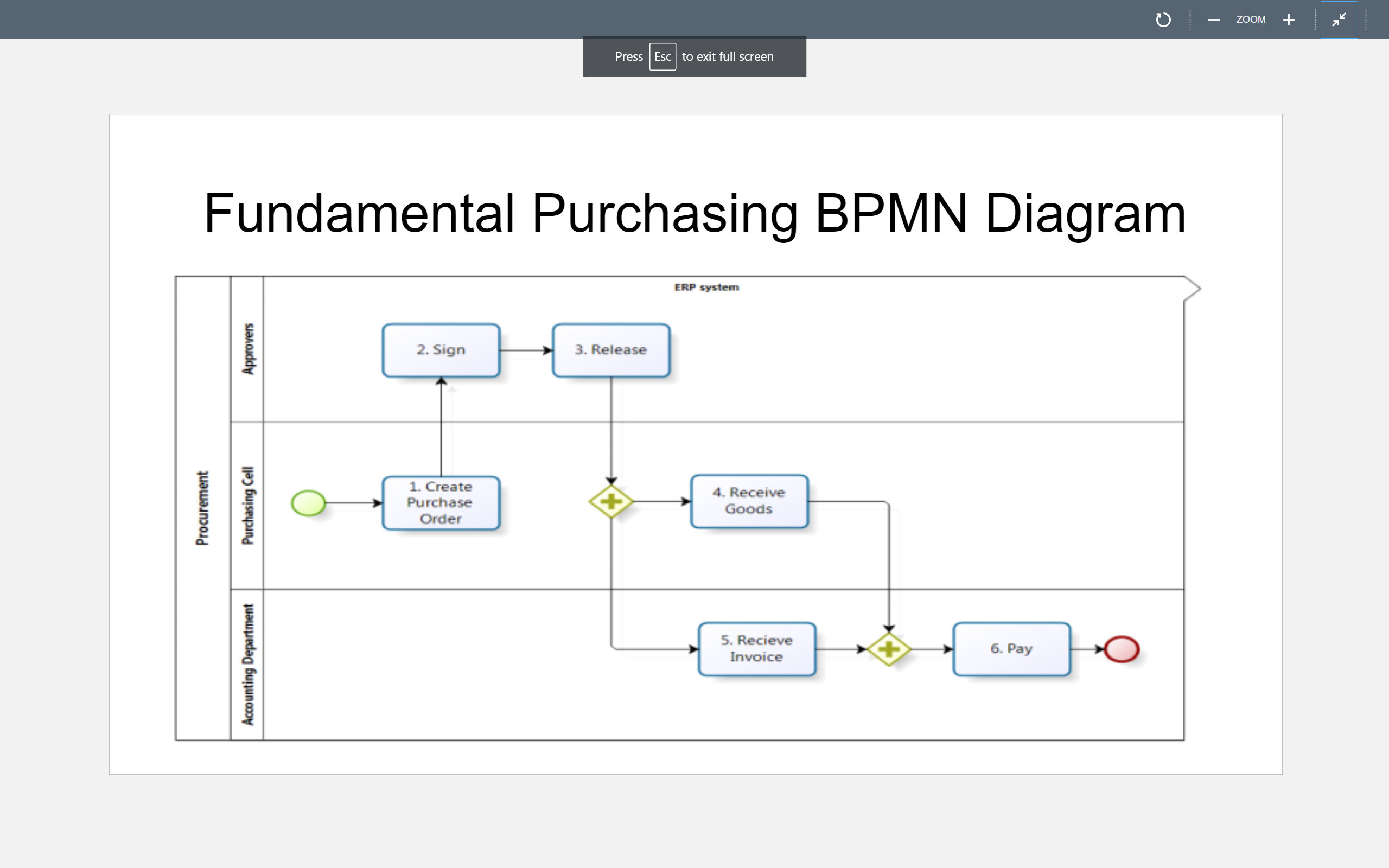This screenshot has height=868, width=1389.
Task: Click the parallel gateway before Pay
Action: [889, 649]
